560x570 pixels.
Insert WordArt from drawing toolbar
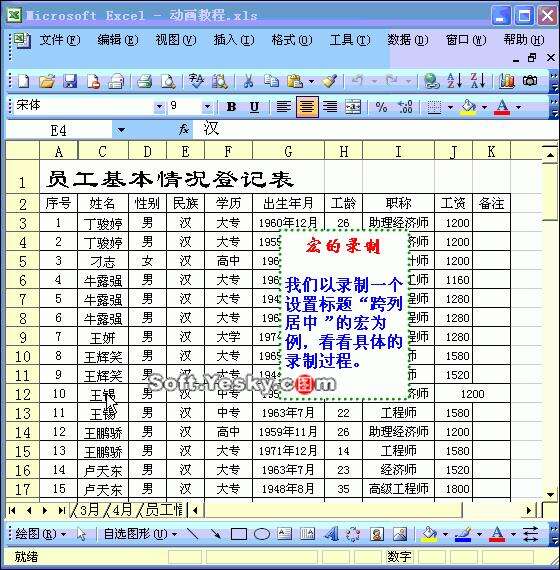(331, 534)
